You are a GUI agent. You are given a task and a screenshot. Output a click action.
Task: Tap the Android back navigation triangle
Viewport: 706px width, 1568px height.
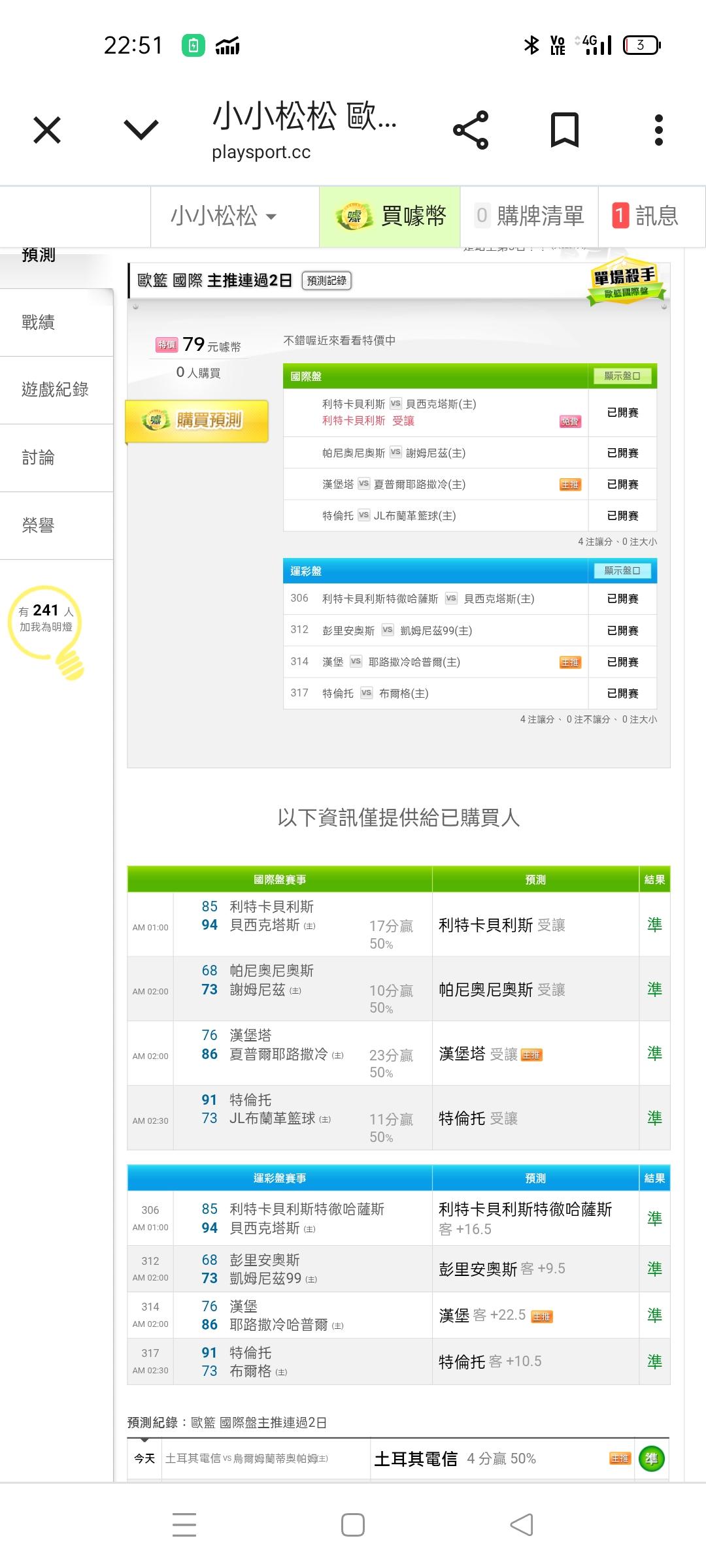[x=522, y=1525]
